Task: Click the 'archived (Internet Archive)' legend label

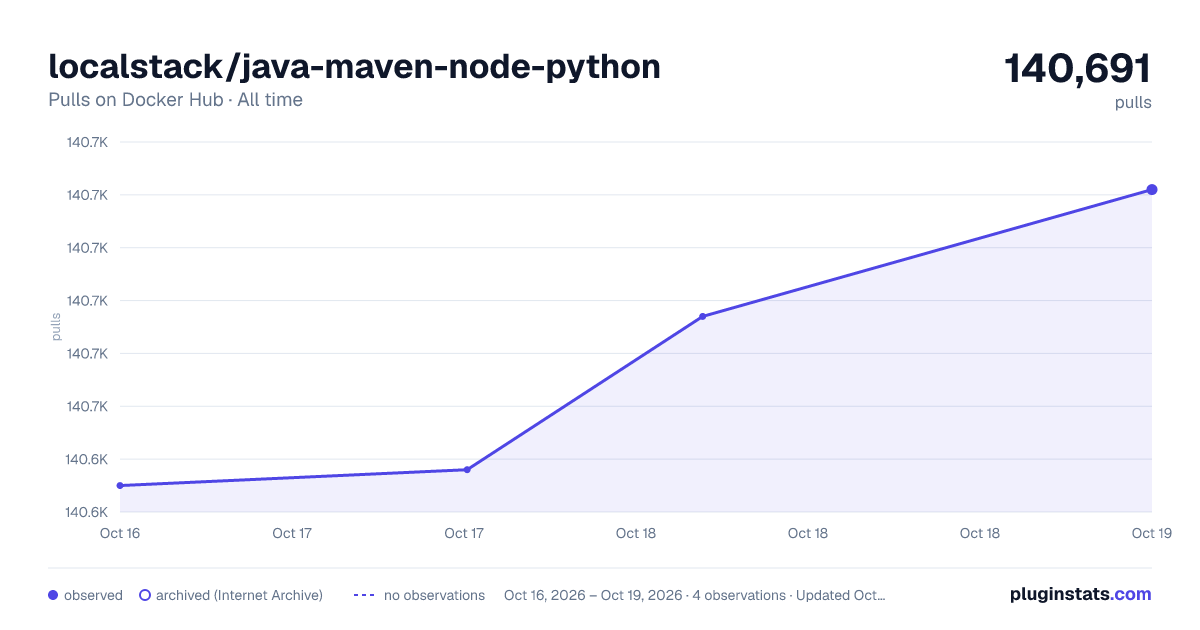Action: pyautogui.click(x=239, y=595)
